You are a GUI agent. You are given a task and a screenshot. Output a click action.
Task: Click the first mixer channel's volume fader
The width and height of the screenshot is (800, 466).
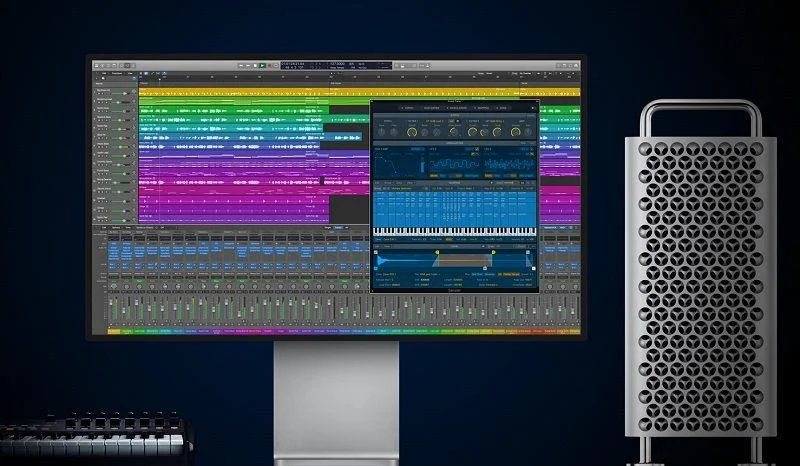[x=111, y=302]
